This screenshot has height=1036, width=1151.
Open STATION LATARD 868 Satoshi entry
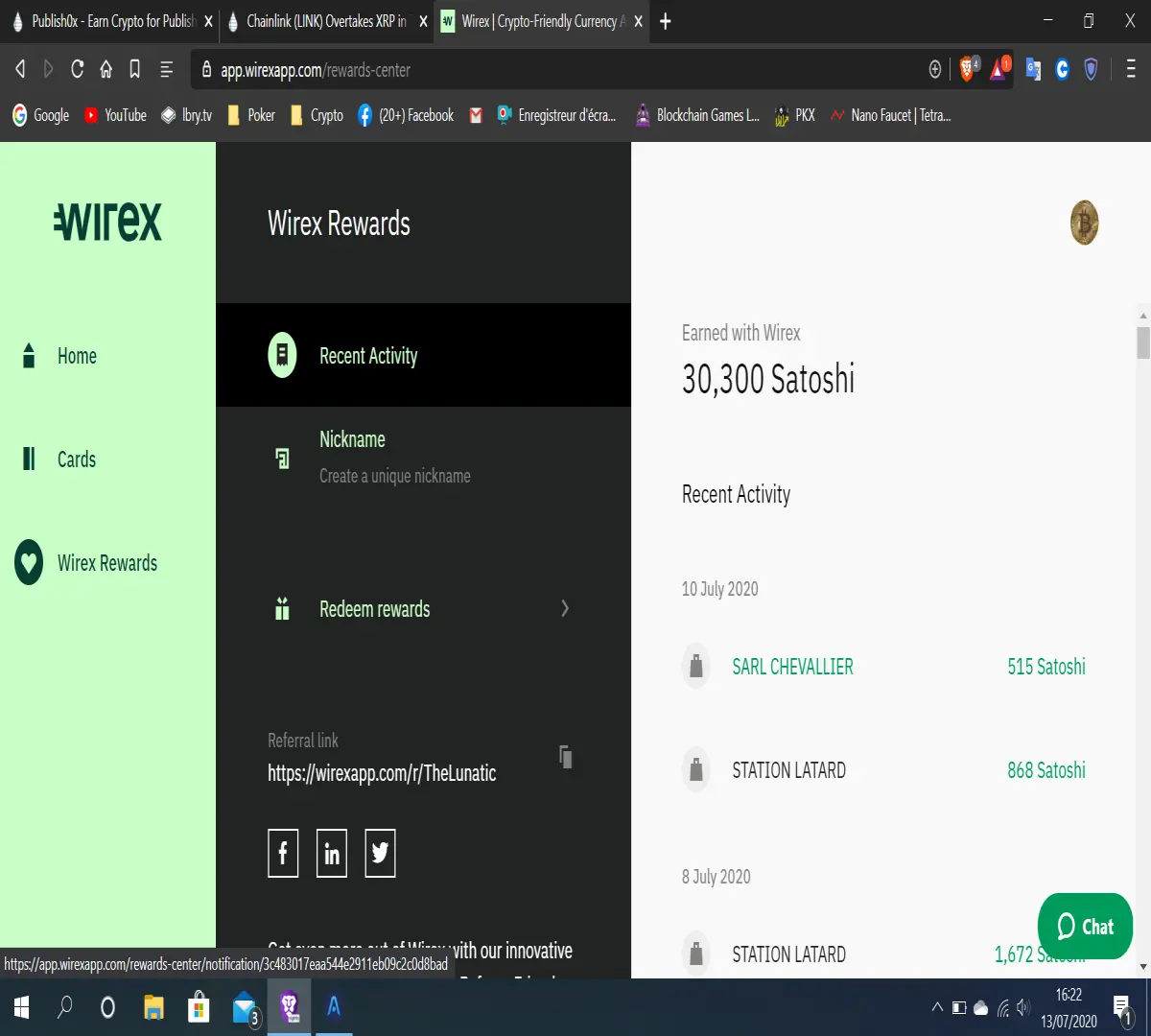[x=883, y=770]
